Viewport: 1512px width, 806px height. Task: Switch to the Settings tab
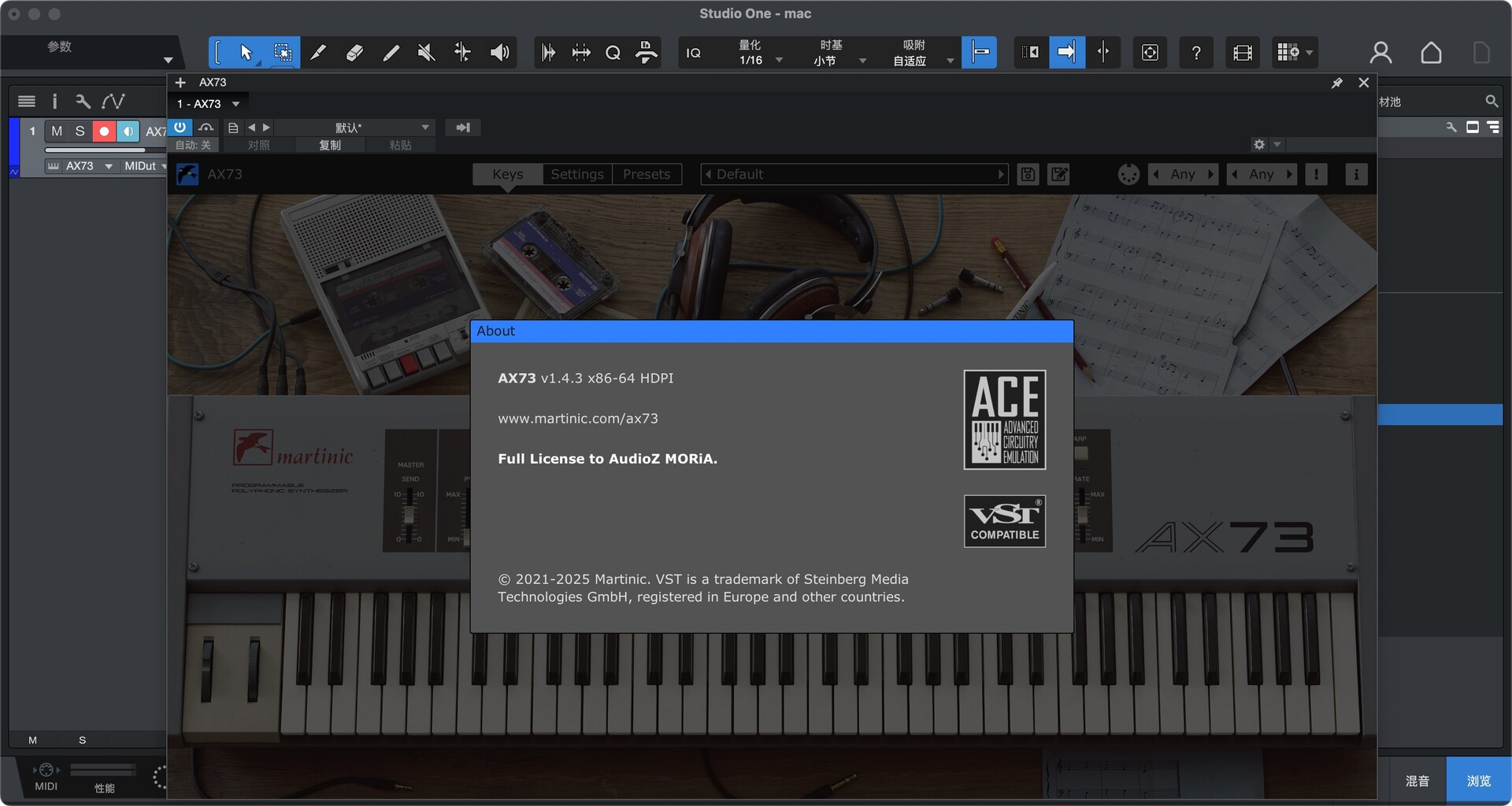[577, 174]
